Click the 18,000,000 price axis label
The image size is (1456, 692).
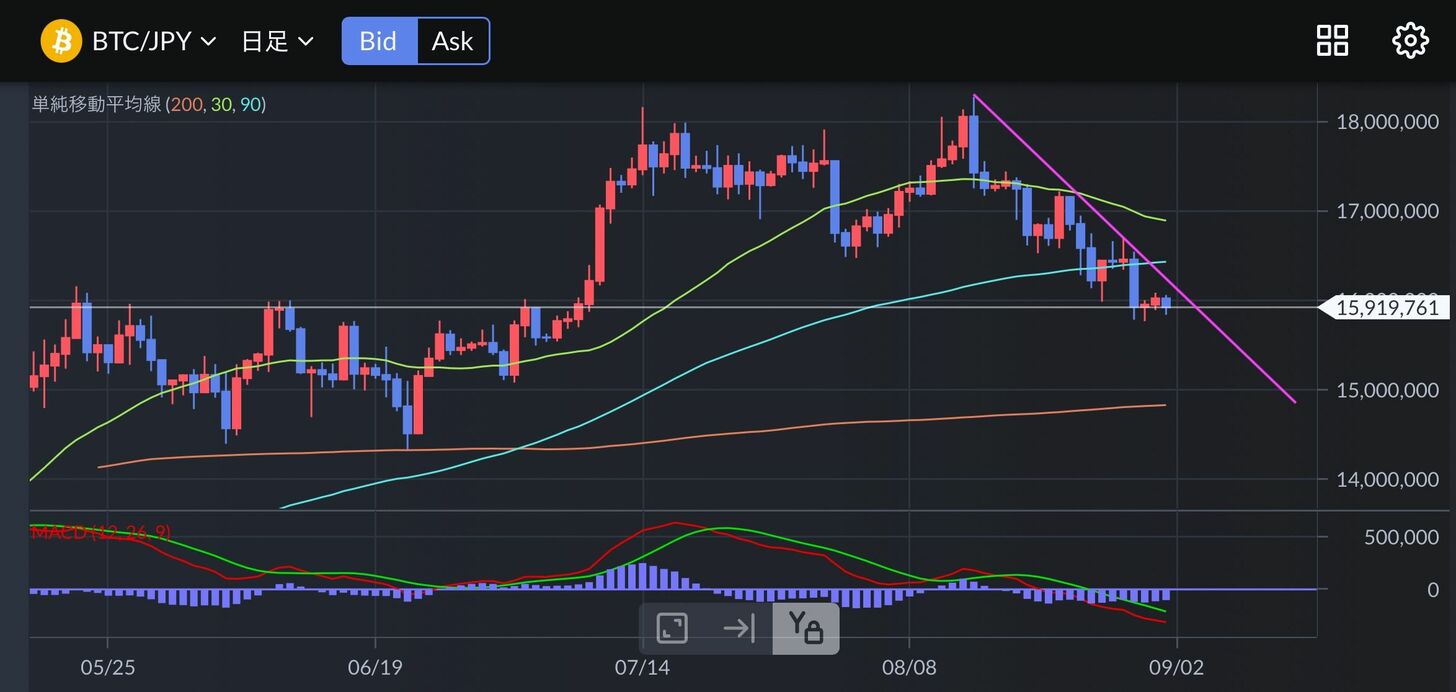tap(1387, 122)
